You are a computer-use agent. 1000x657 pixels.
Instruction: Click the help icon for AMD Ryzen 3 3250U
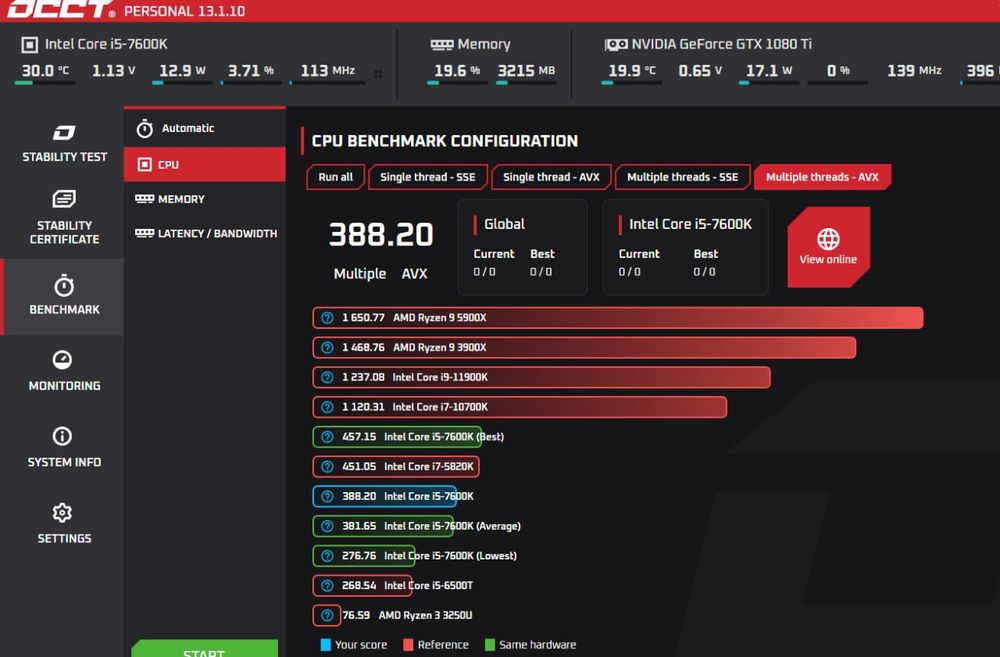327,616
